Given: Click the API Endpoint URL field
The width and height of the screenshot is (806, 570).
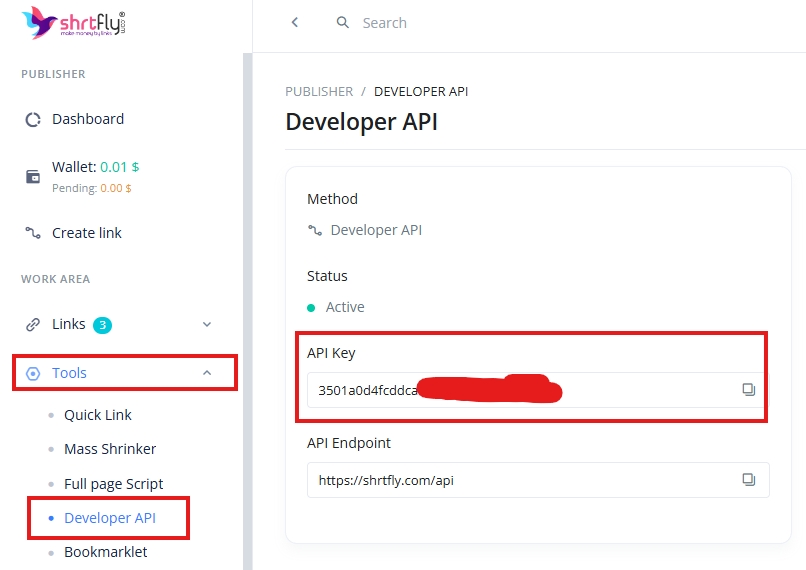Looking at the screenshot, I should (x=520, y=480).
